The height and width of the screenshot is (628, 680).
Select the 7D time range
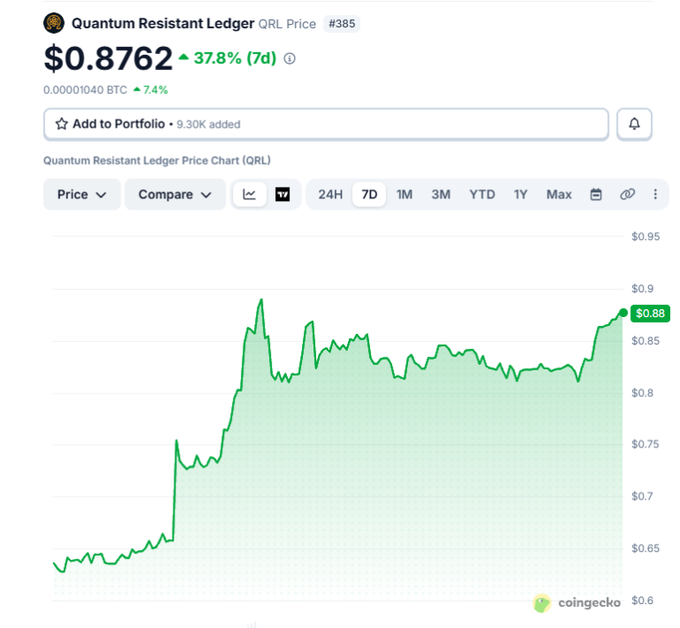pos(369,194)
